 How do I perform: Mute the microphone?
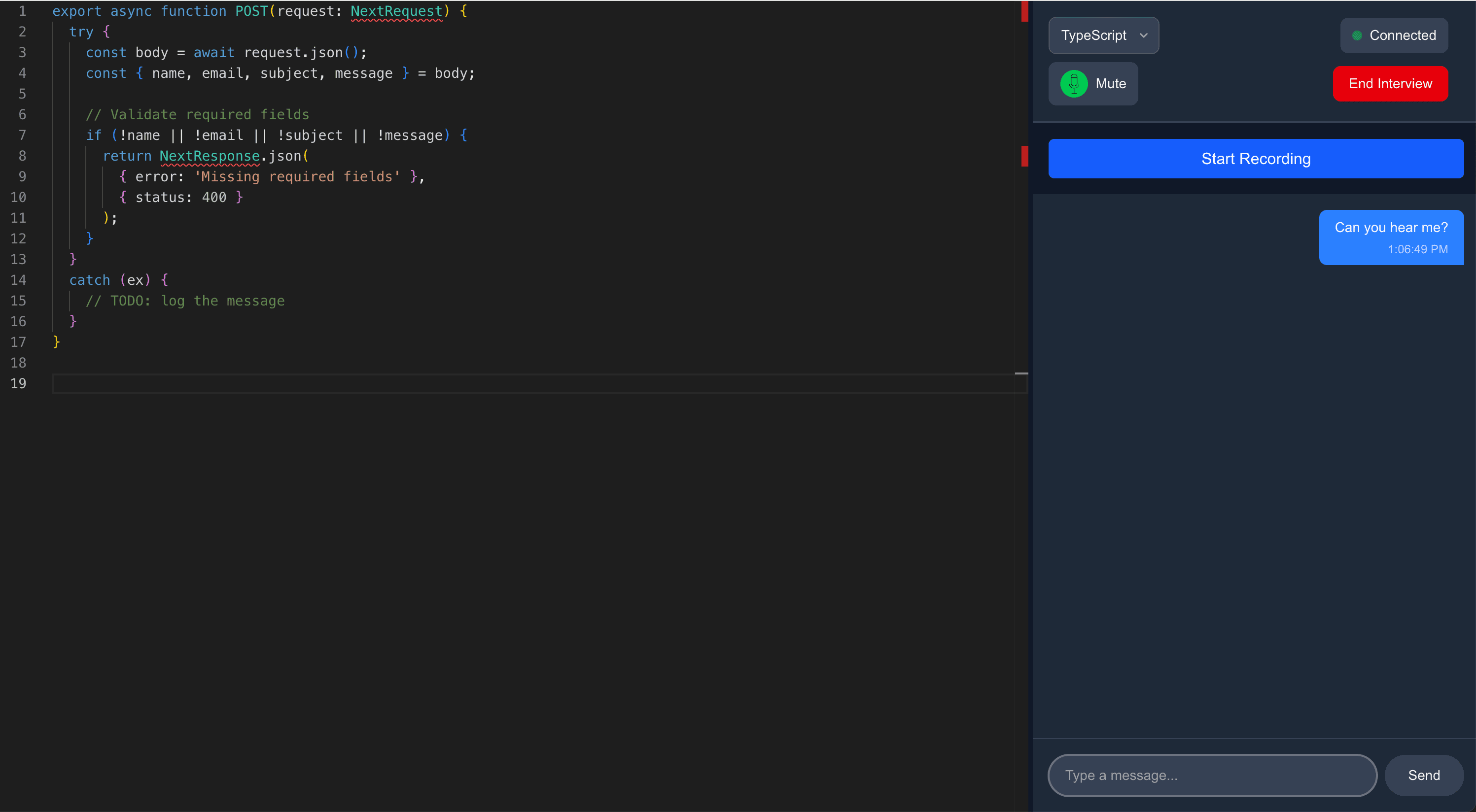pos(1092,84)
